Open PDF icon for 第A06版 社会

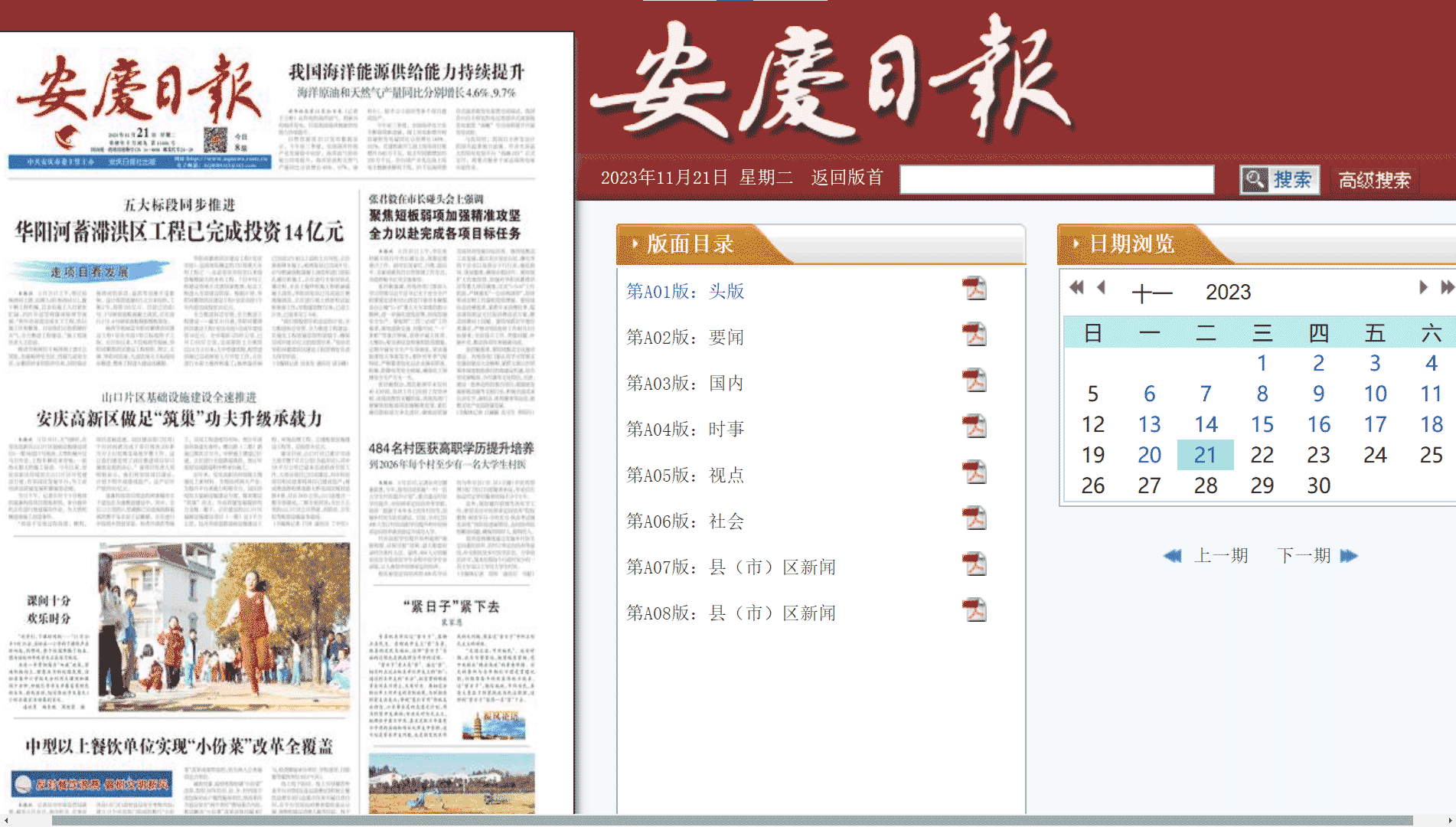pos(974,519)
